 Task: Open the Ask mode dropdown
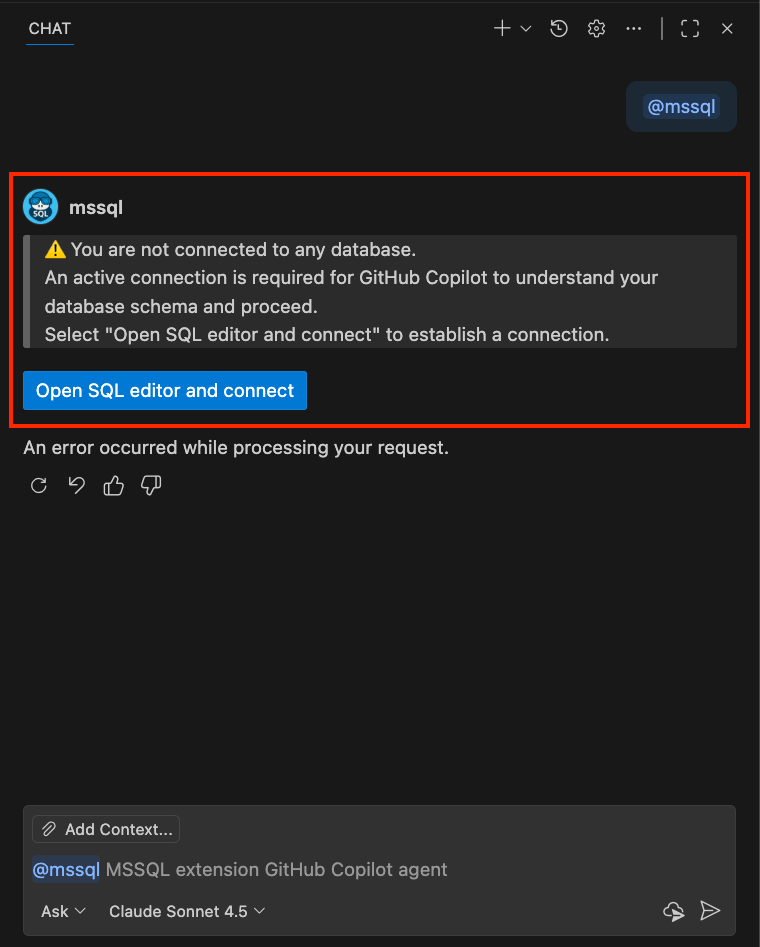coord(62,911)
